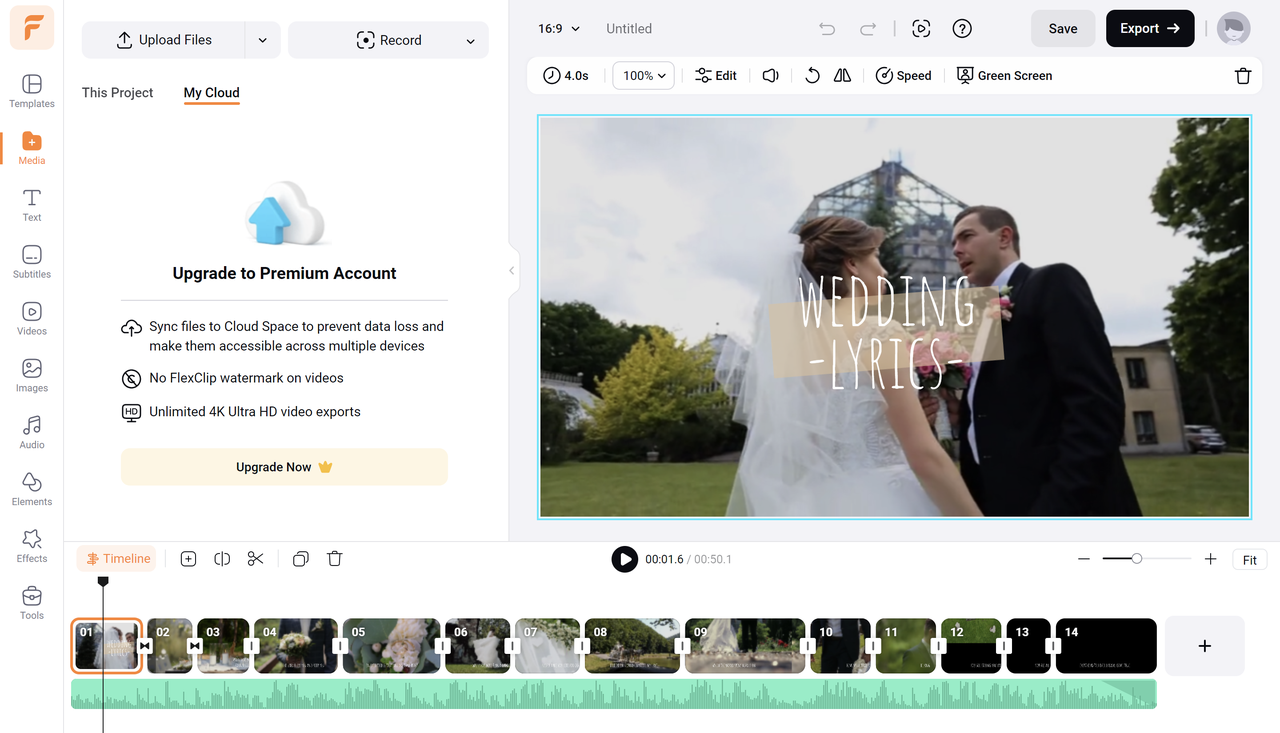Viewport: 1280px width, 733px height.
Task: Open the Edit adjustments tool
Action: click(x=716, y=75)
